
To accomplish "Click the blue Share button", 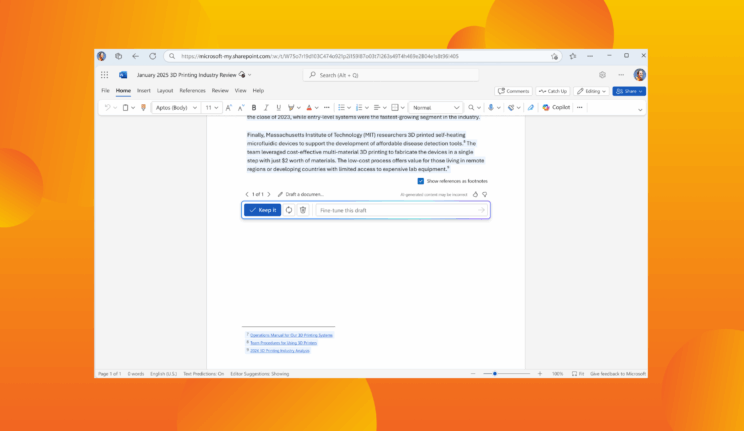I will [x=629, y=91].
